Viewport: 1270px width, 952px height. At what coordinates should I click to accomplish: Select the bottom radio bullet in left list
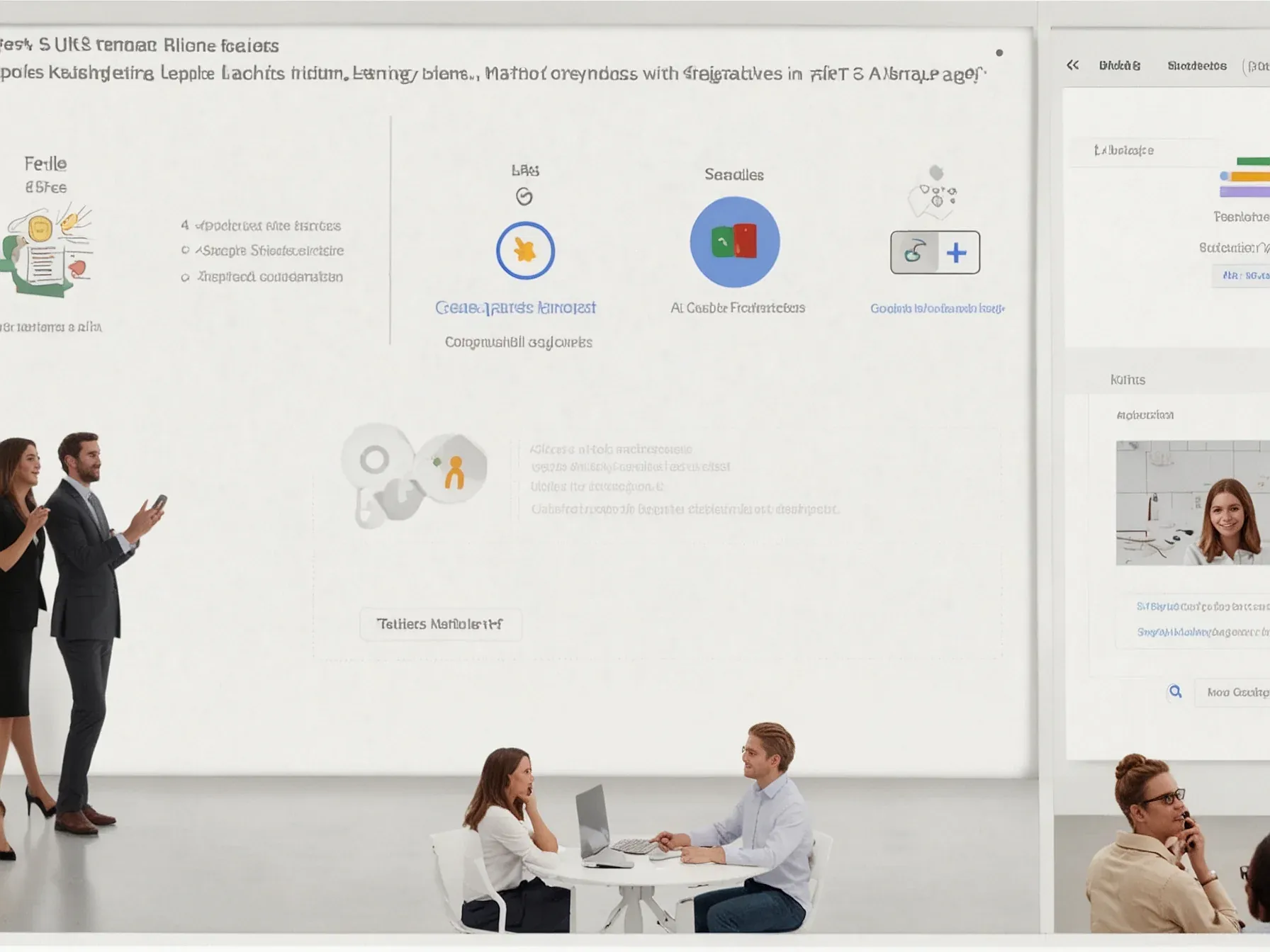(186, 278)
